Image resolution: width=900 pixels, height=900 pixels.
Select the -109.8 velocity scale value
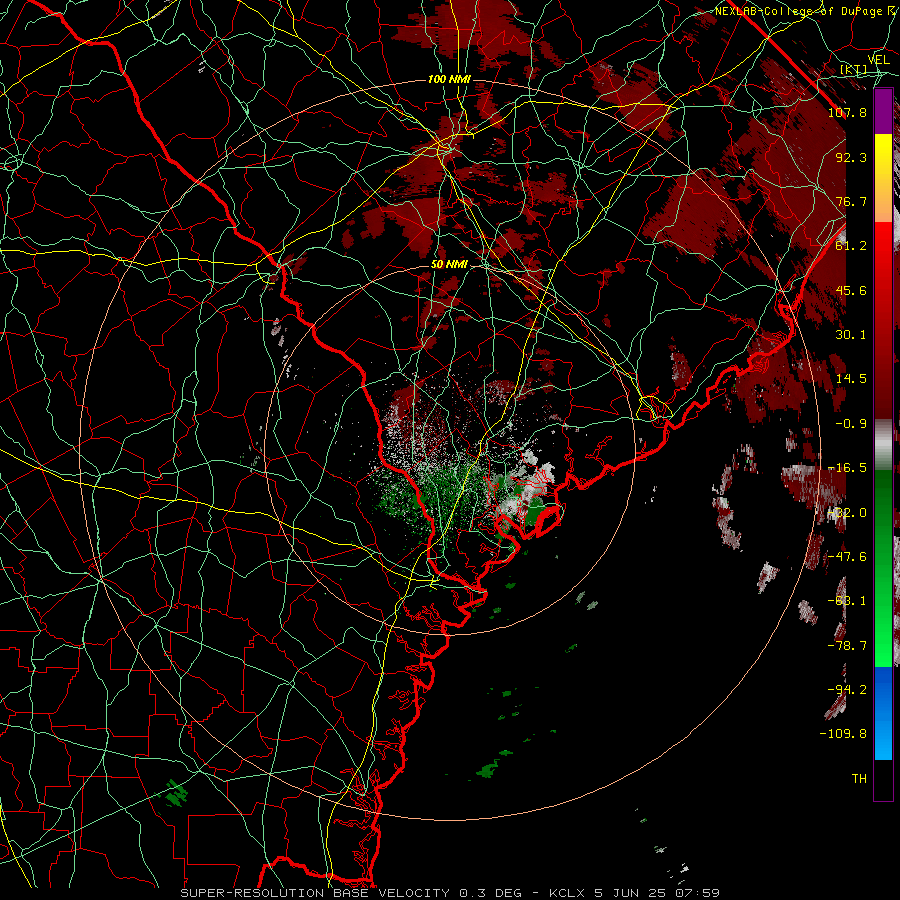coord(844,734)
